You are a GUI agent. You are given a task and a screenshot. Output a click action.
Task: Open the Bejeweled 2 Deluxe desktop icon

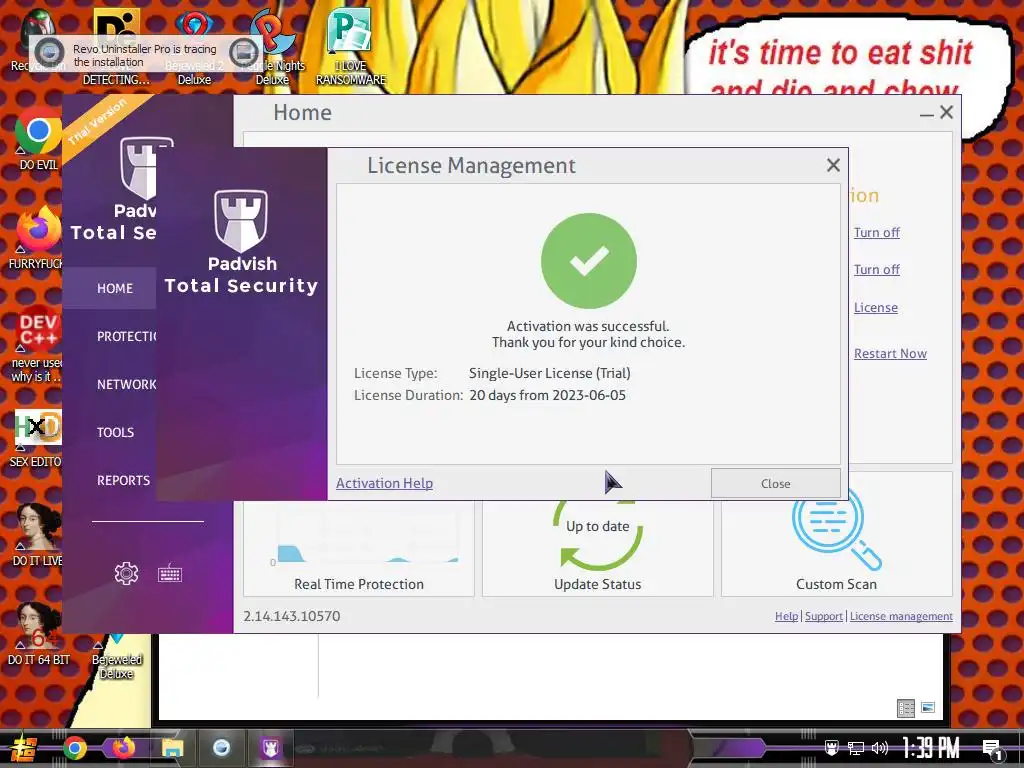click(x=195, y=47)
